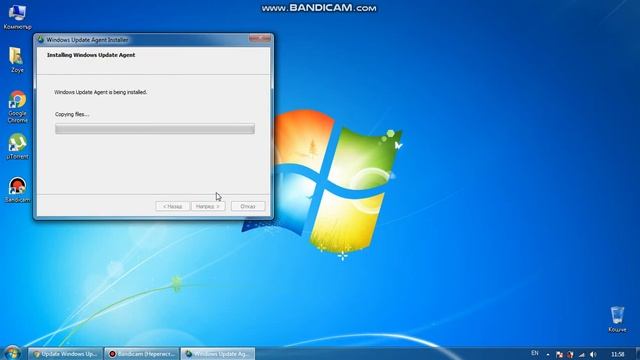The width and height of the screenshot is (640, 360).
Task: Click the Installing Windows Update Agent heading
Action: tap(91, 55)
